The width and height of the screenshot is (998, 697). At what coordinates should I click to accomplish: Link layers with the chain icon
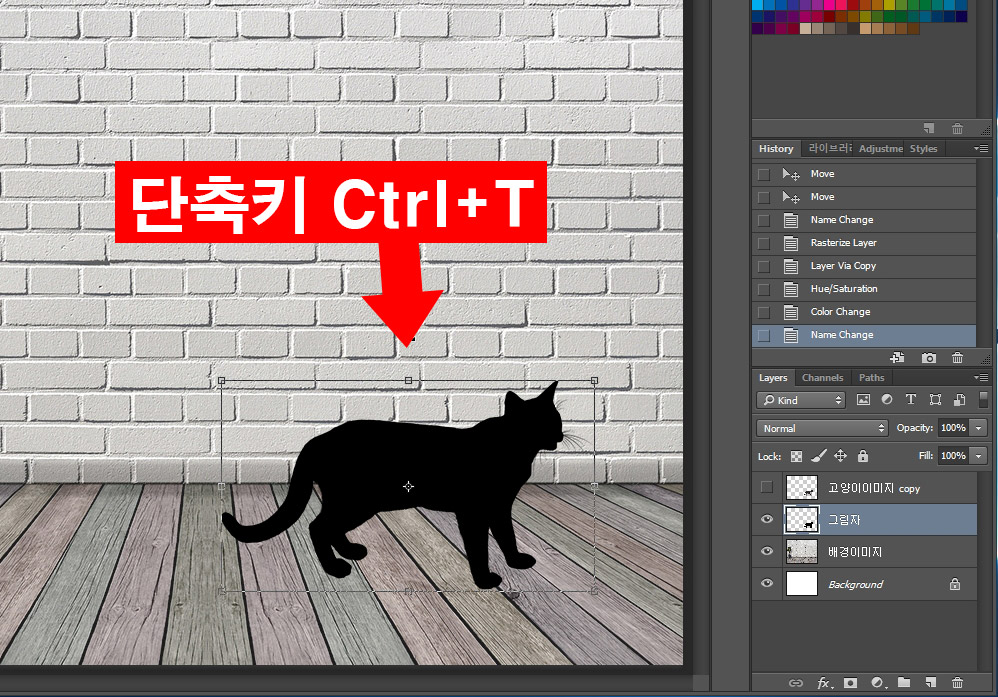pyautogui.click(x=797, y=683)
